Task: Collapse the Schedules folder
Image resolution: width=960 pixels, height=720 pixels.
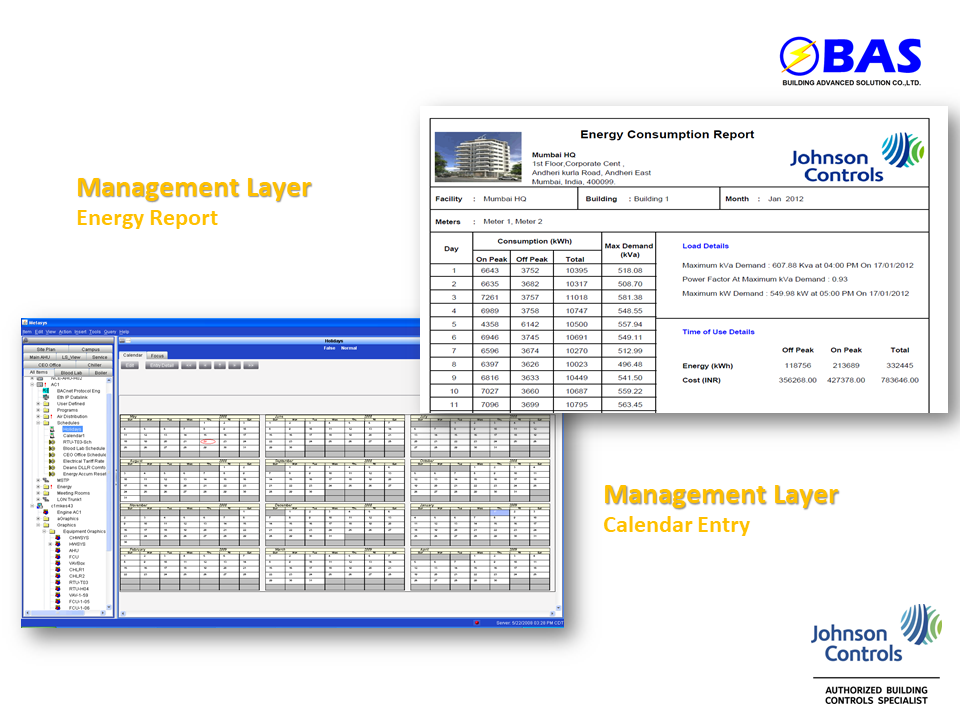Action: (x=38, y=423)
